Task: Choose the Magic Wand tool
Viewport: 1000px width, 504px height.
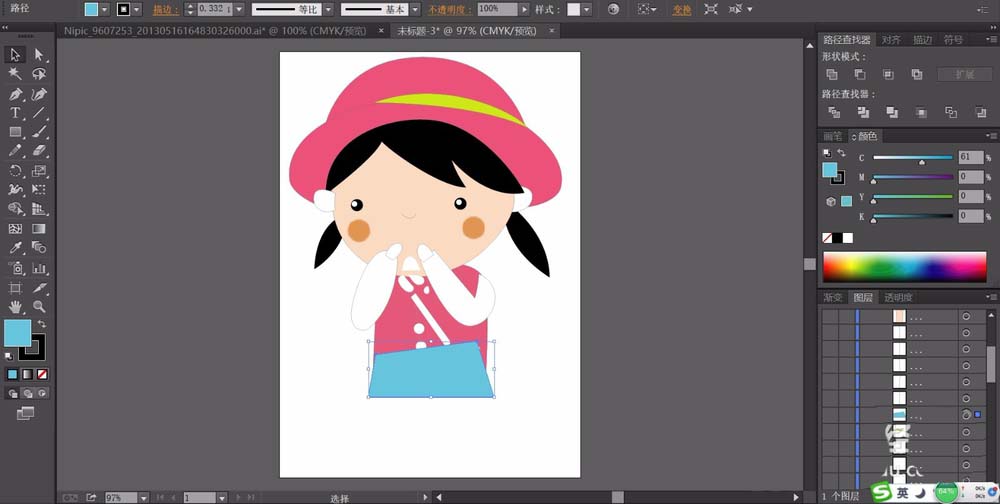Action: coord(15,74)
